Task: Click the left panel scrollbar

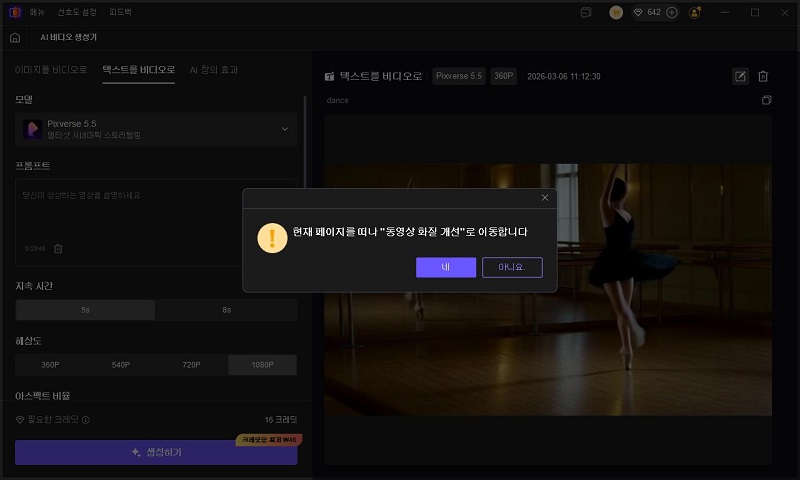Action: (x=305, y=143)
